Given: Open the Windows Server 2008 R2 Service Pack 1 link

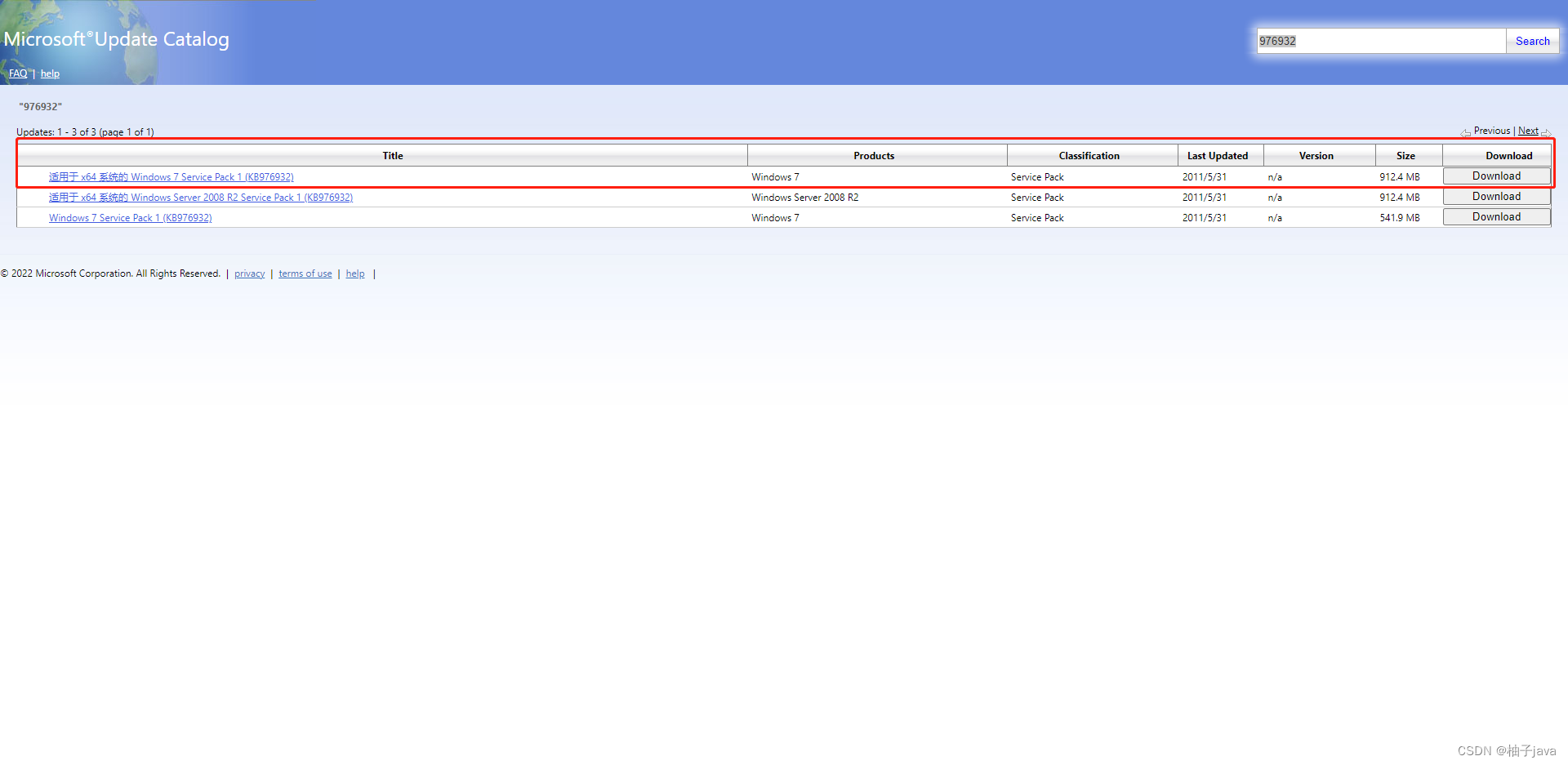Looking at the screenshot, I should click(201, 198).
